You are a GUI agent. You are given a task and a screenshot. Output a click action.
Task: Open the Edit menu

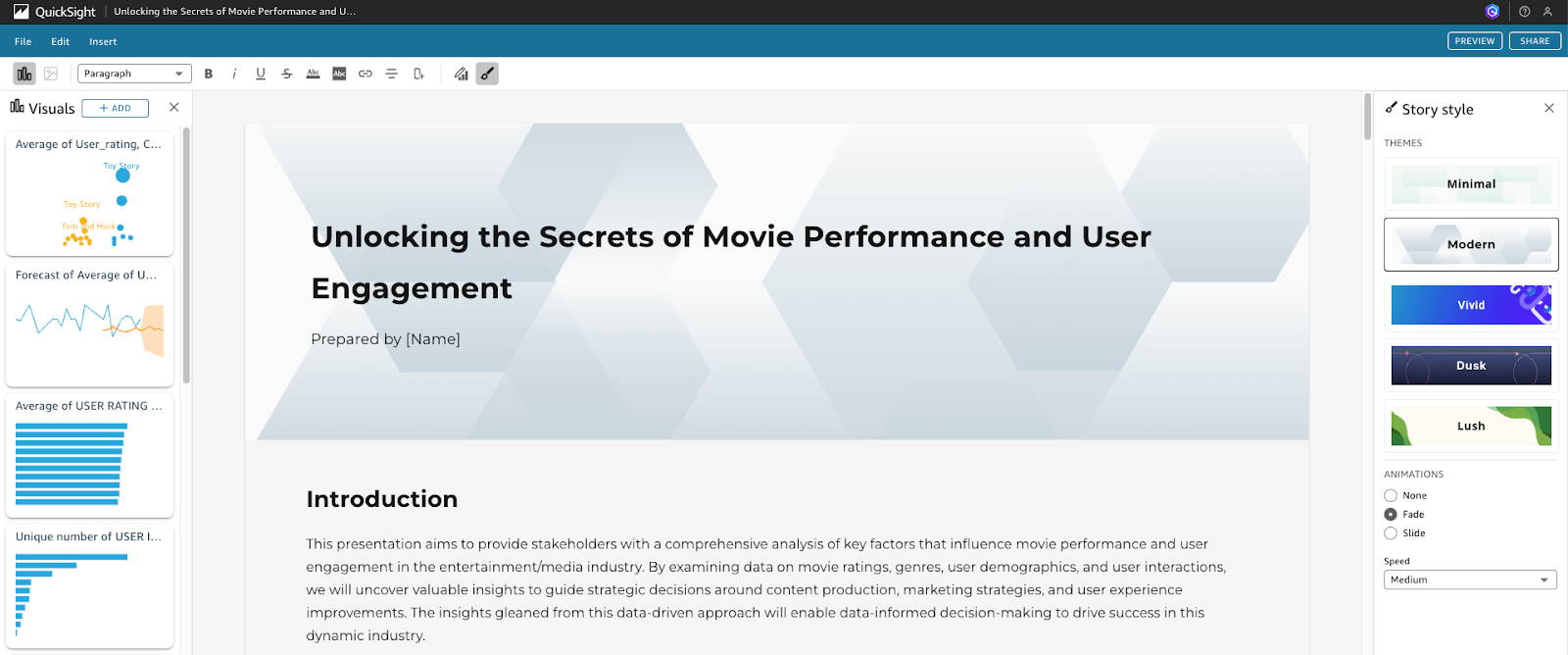[61, 42]
